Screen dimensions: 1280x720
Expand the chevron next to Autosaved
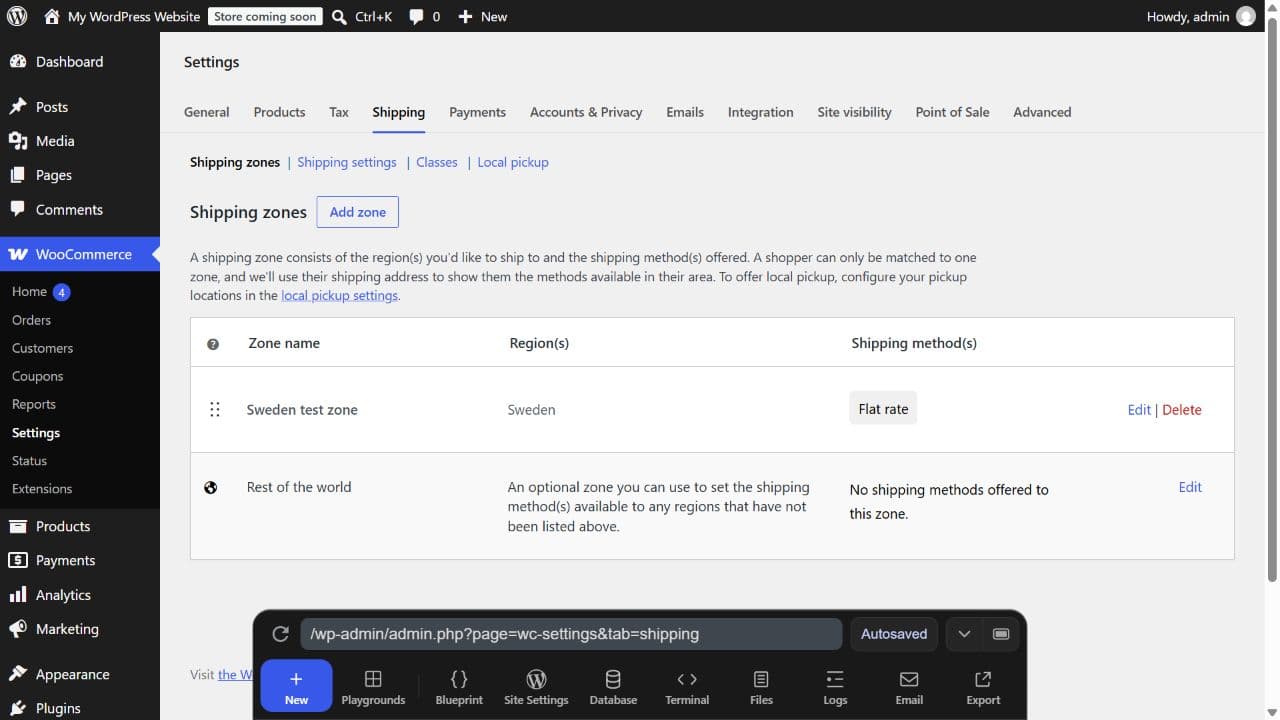(x=964, y=634)
